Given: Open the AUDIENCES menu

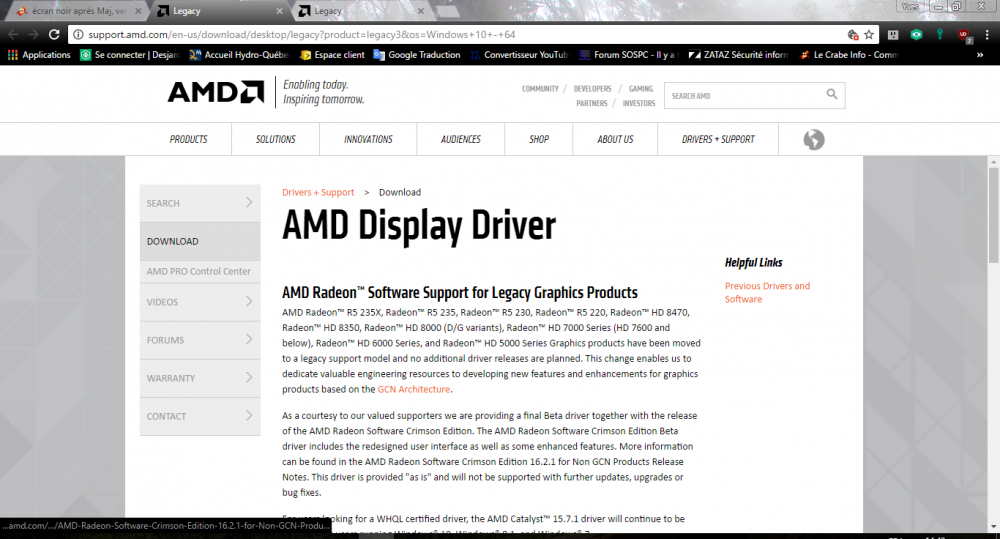Looking at the screenshot, I should pos(460,139).
